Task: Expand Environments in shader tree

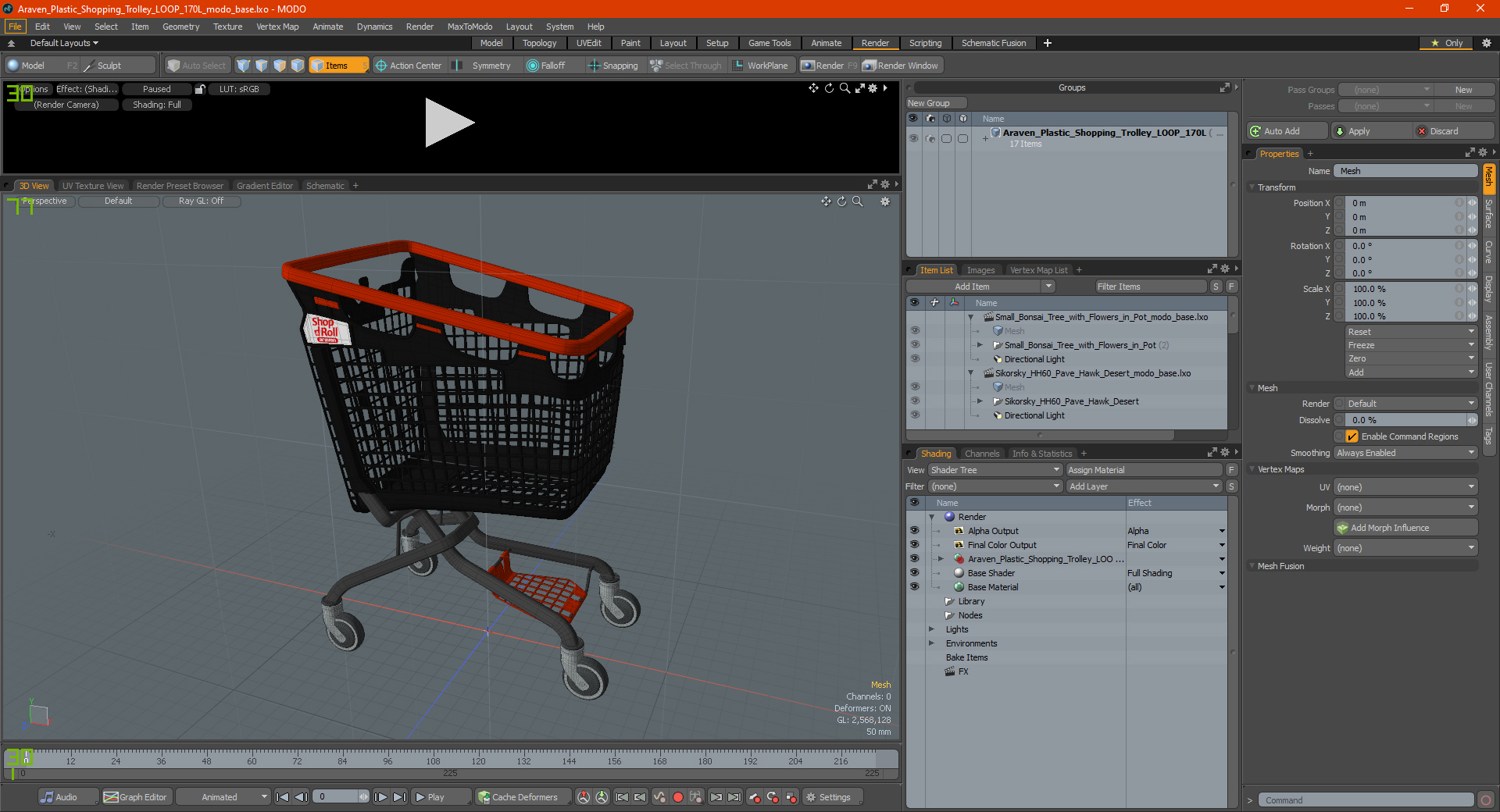Action: tap(931, 643)
